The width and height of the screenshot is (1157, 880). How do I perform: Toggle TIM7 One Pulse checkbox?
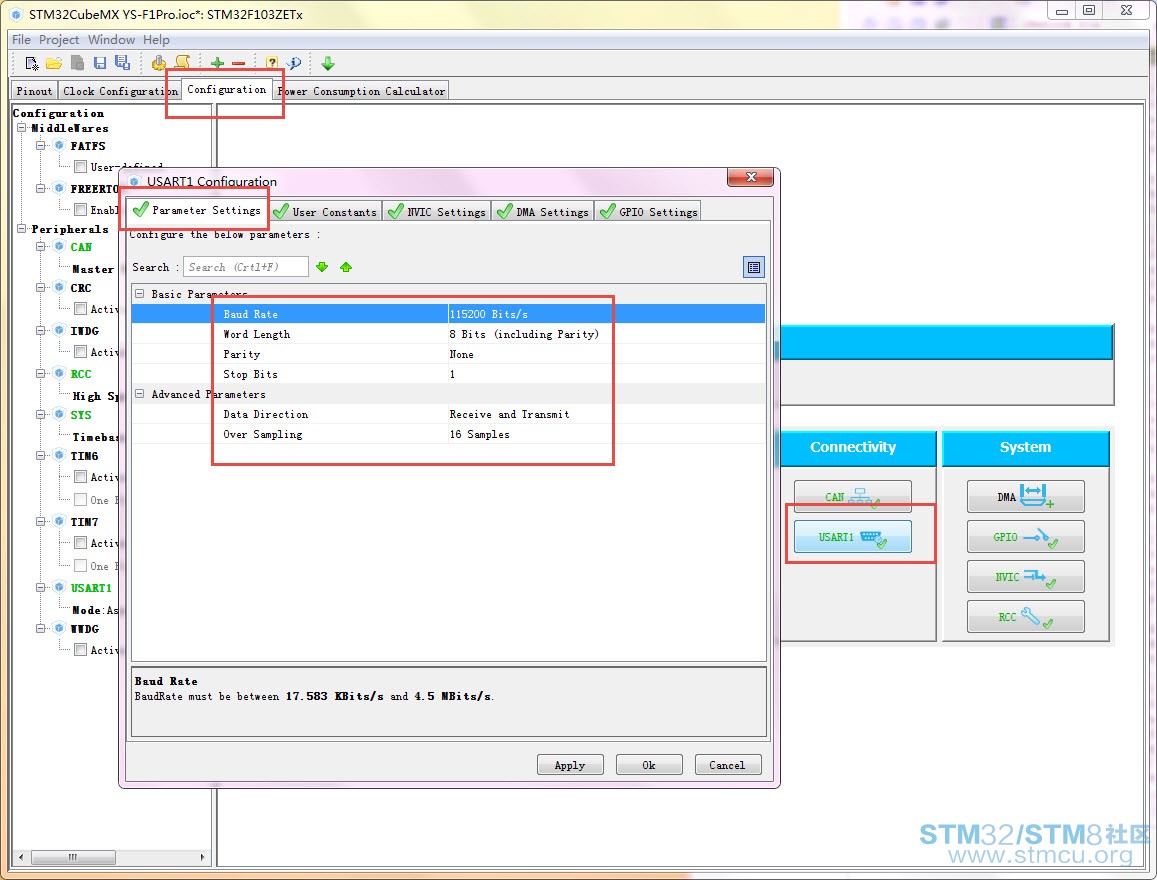pyautogui.click(x=80, y=566)
